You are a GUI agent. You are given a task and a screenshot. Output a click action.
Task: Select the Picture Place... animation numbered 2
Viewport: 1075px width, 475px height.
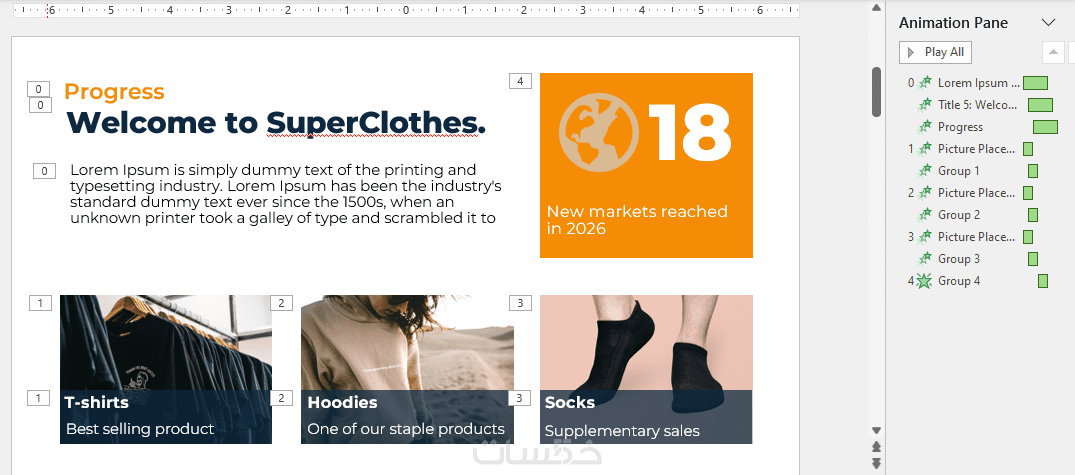coord(977,193)
